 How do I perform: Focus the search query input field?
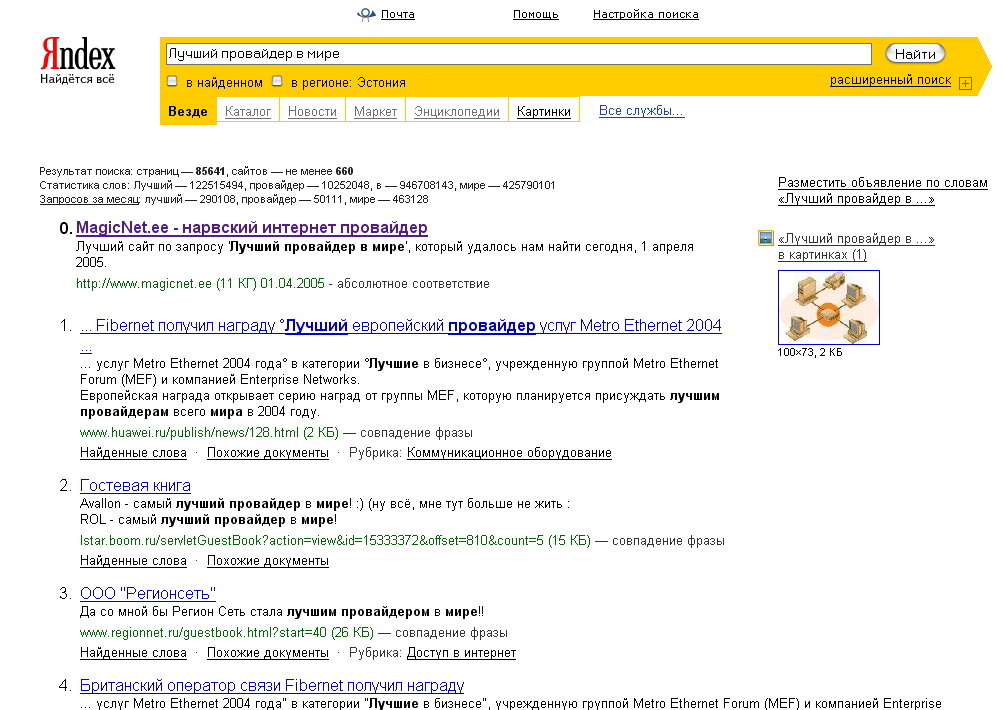[519, 54]
